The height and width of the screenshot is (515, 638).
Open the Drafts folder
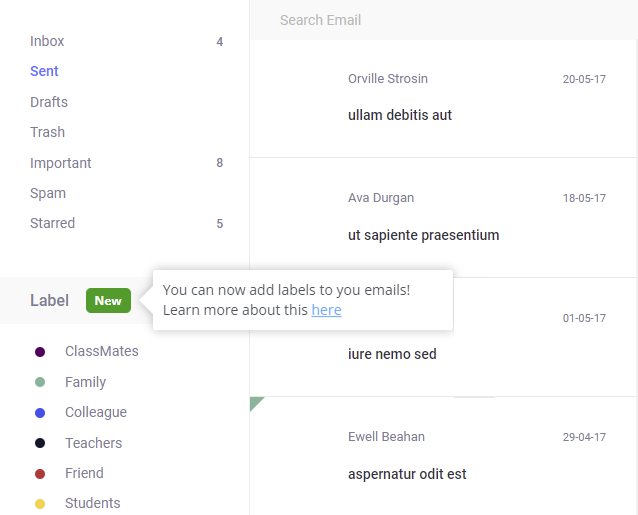coord(49,102)
